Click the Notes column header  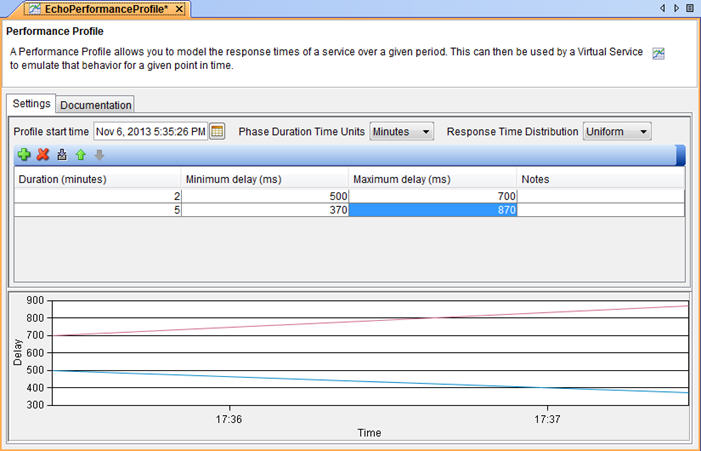tap(600, 179)
